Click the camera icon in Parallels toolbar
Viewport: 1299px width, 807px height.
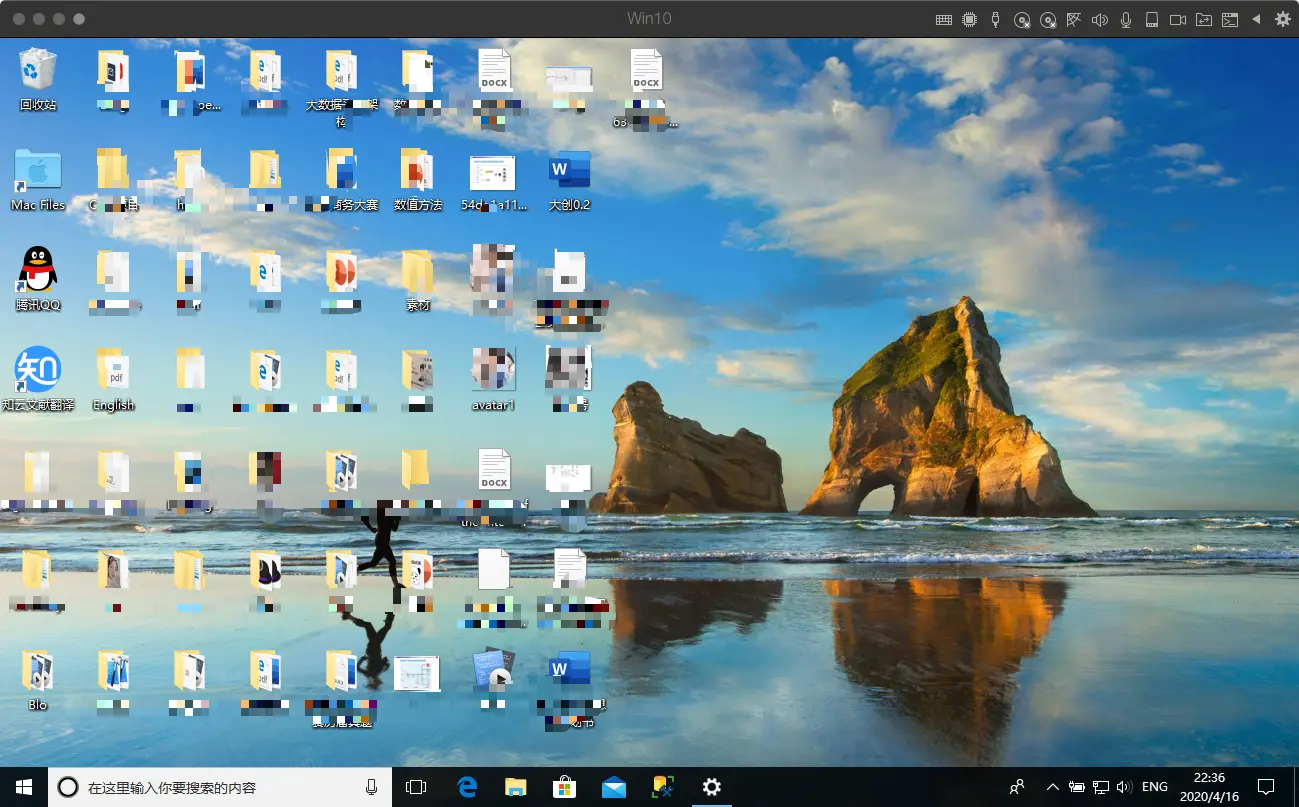point(1178,19)
